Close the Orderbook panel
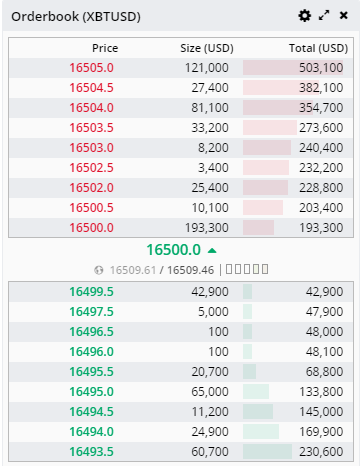 coord(344,15)
